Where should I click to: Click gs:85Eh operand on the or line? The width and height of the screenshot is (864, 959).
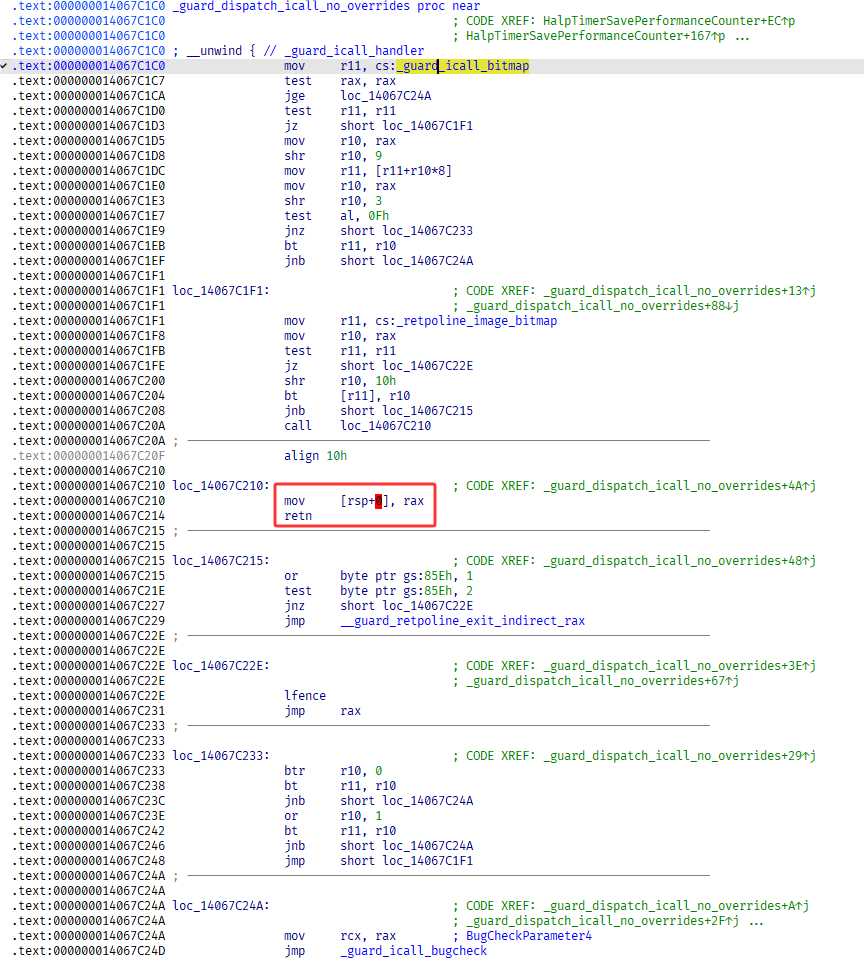(427, 576)
